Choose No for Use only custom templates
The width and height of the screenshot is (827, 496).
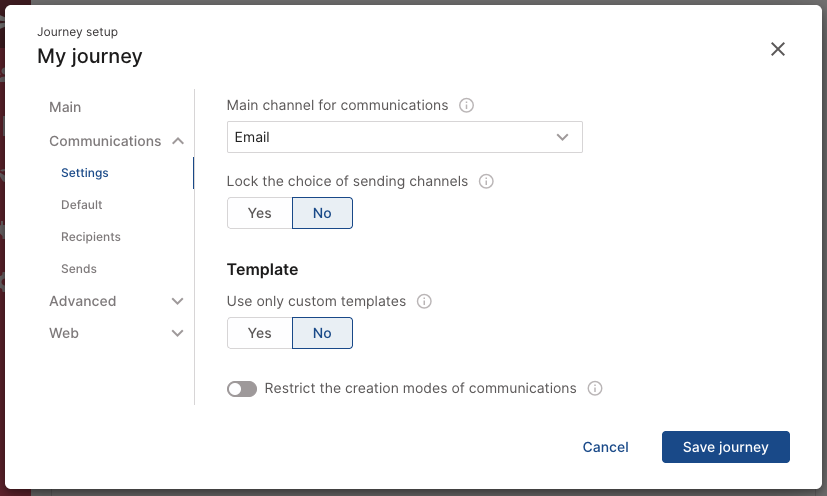coord(322,333)
